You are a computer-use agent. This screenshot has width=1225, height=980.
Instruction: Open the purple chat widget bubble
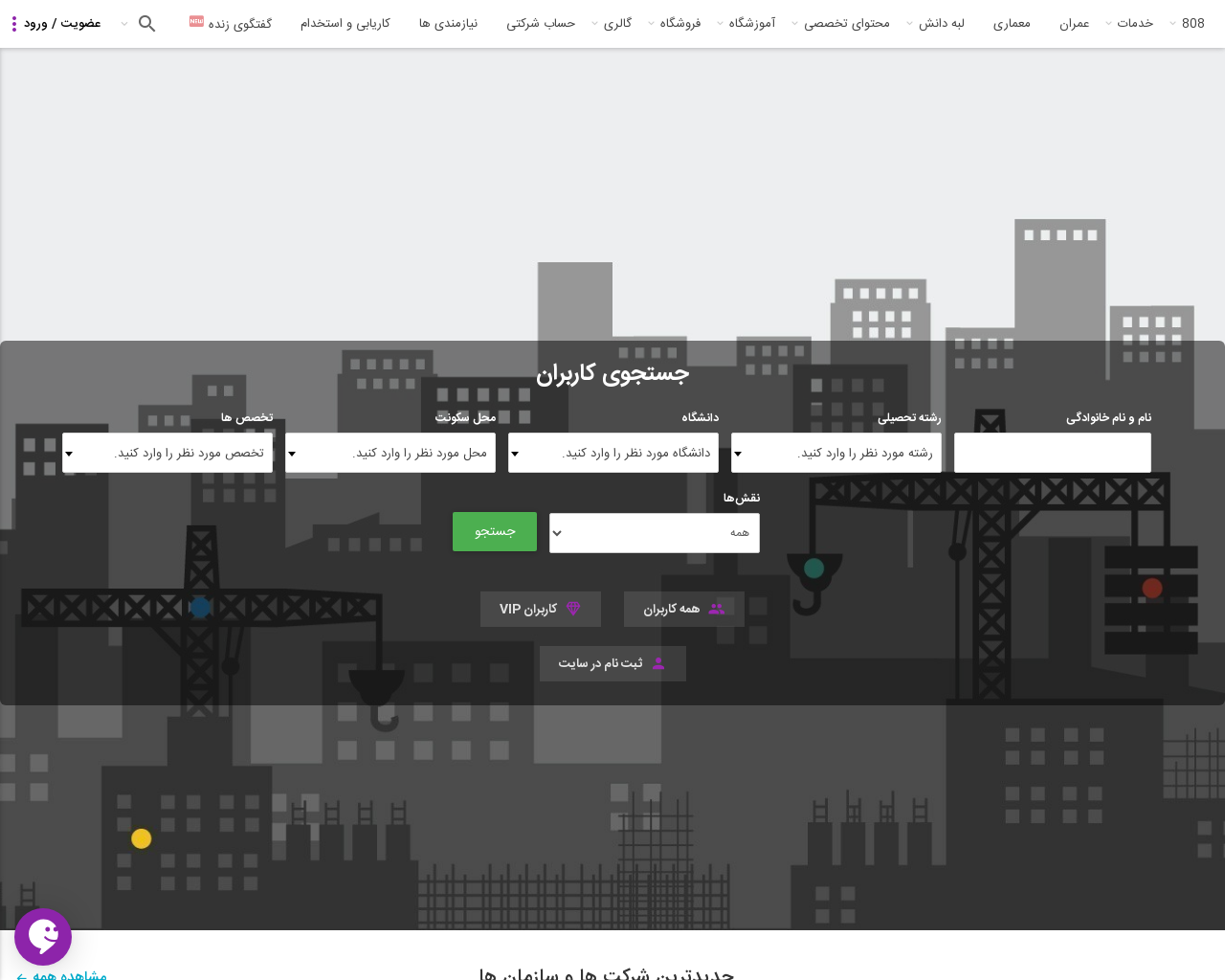pyautogui.click(x=42, y=936)
